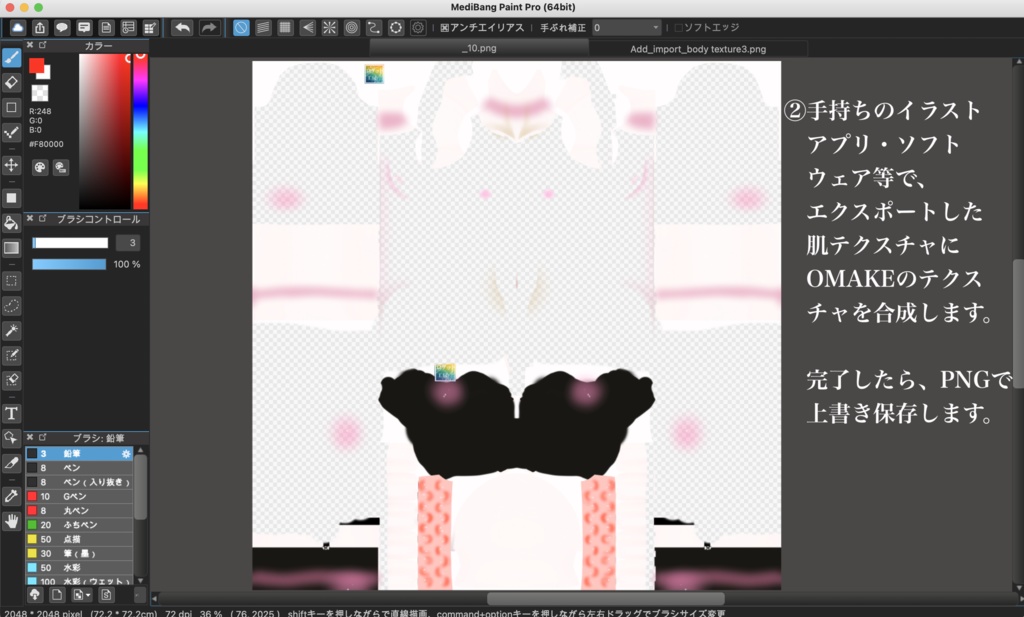This screenshot has width=1024, height=617.
Task: Click the canvas horizontal scrollbar thumb
Action: coord(605,599)
